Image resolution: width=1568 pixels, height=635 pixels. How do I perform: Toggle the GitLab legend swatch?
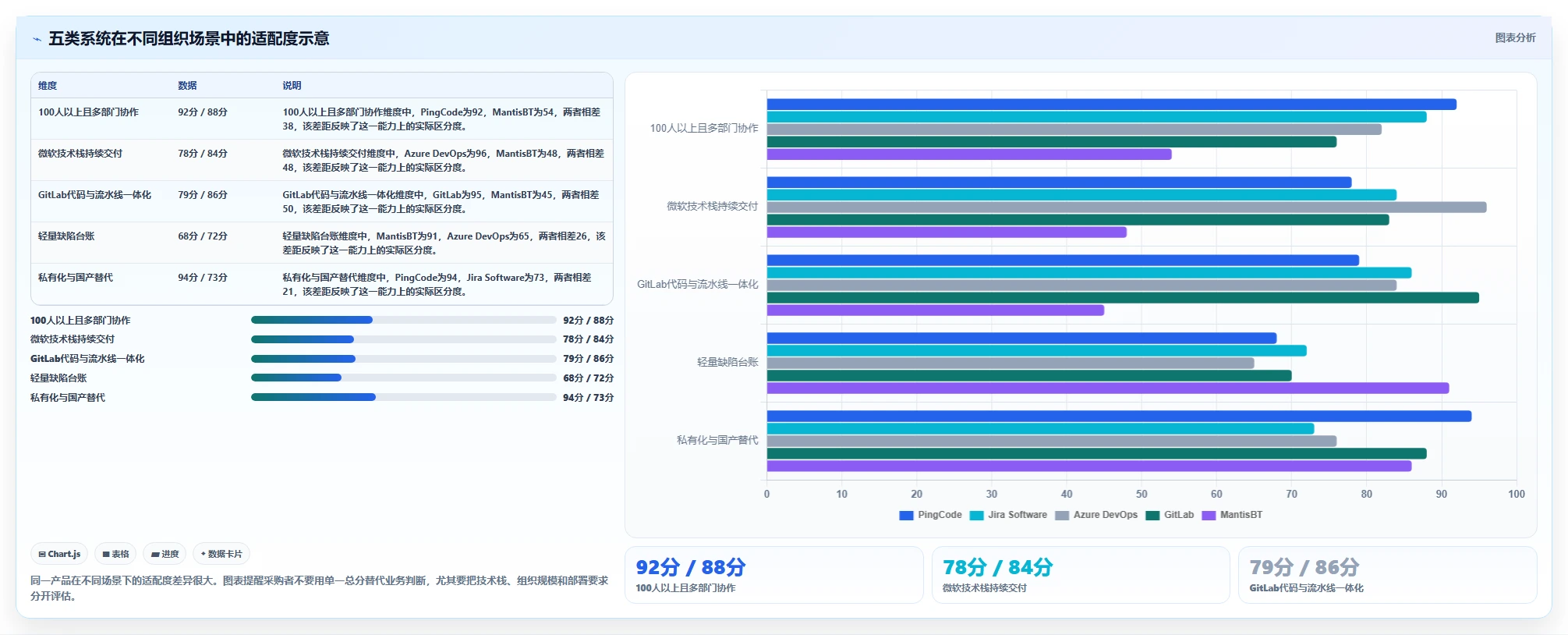[1152, 515]
